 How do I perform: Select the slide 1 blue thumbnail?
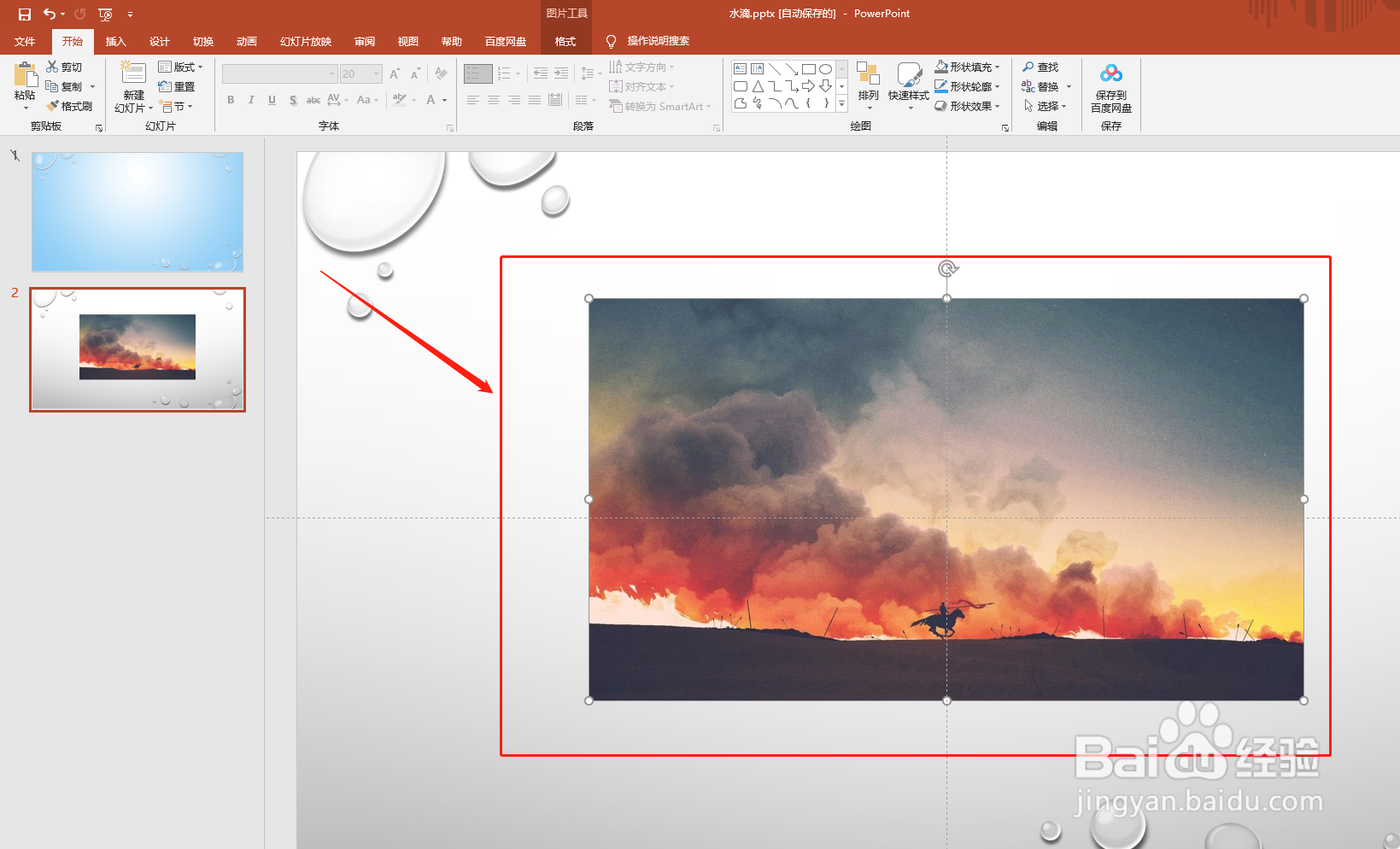click(x=138, y=212)
